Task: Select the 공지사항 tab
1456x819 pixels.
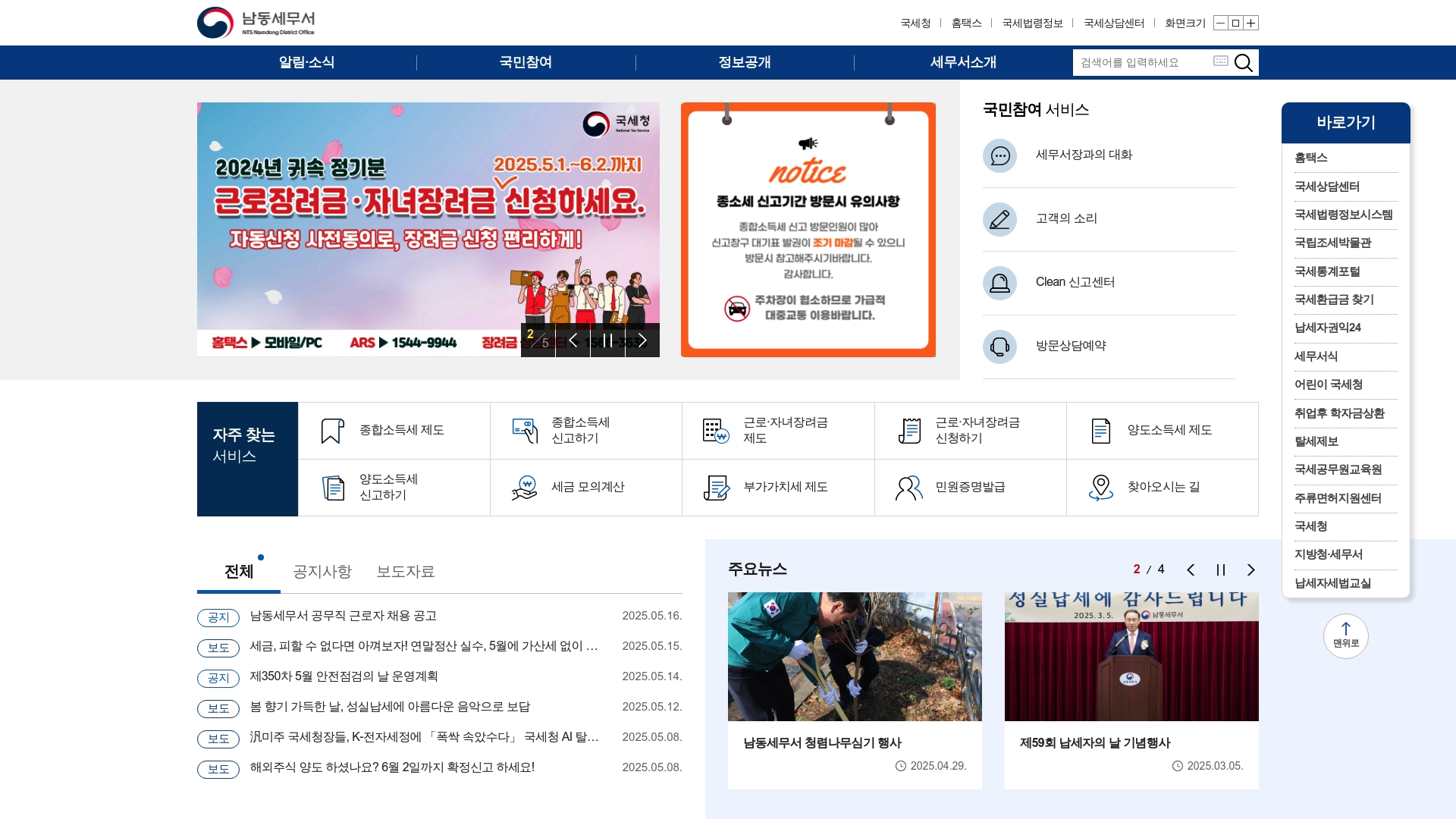Action: [322, 571]
